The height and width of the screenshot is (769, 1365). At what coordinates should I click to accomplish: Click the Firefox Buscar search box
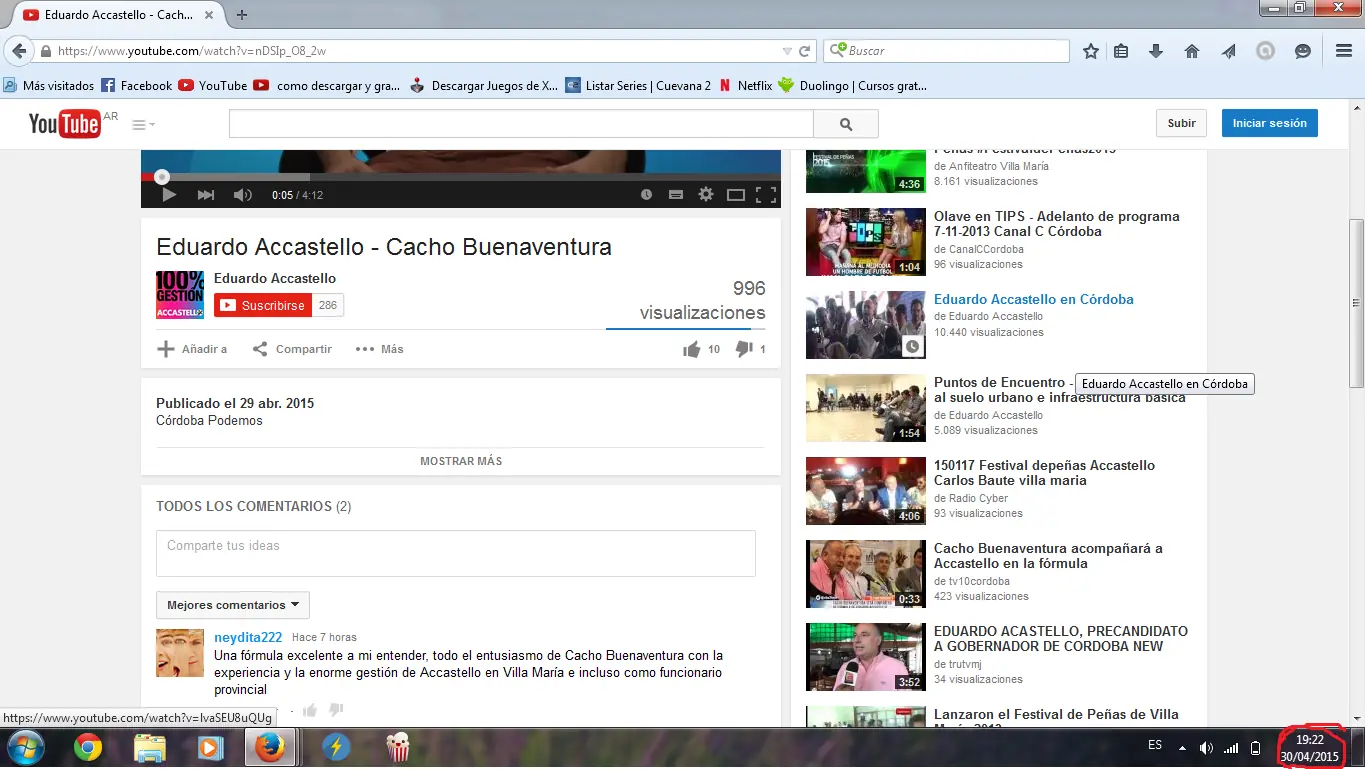click(946, 51)
